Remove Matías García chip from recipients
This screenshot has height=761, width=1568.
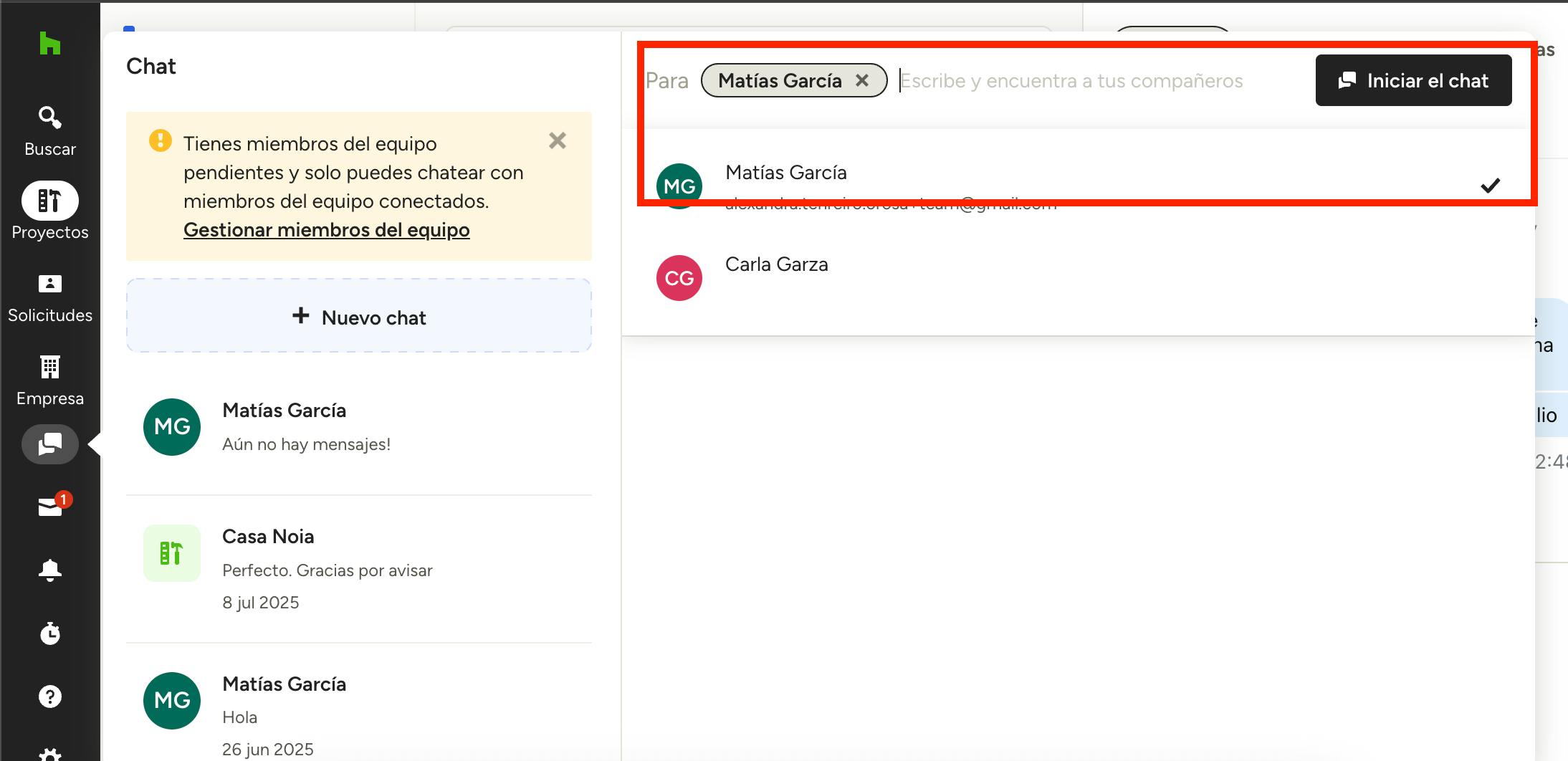click(x=862, y=81)
